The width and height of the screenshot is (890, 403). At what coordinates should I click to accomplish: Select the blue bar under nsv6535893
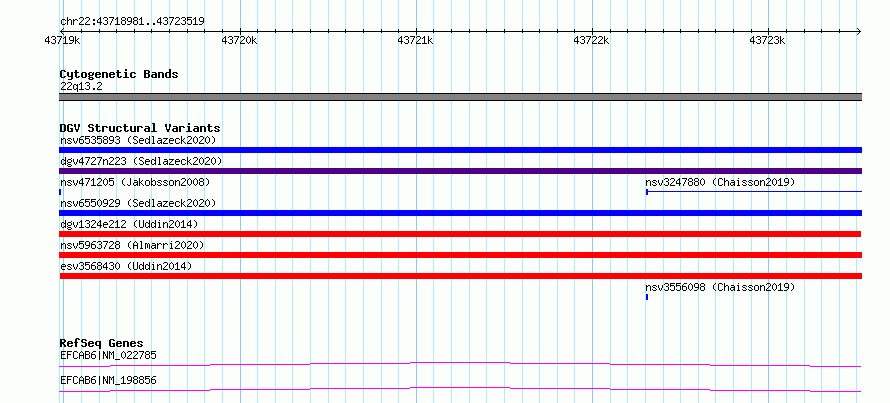[460, 150]
